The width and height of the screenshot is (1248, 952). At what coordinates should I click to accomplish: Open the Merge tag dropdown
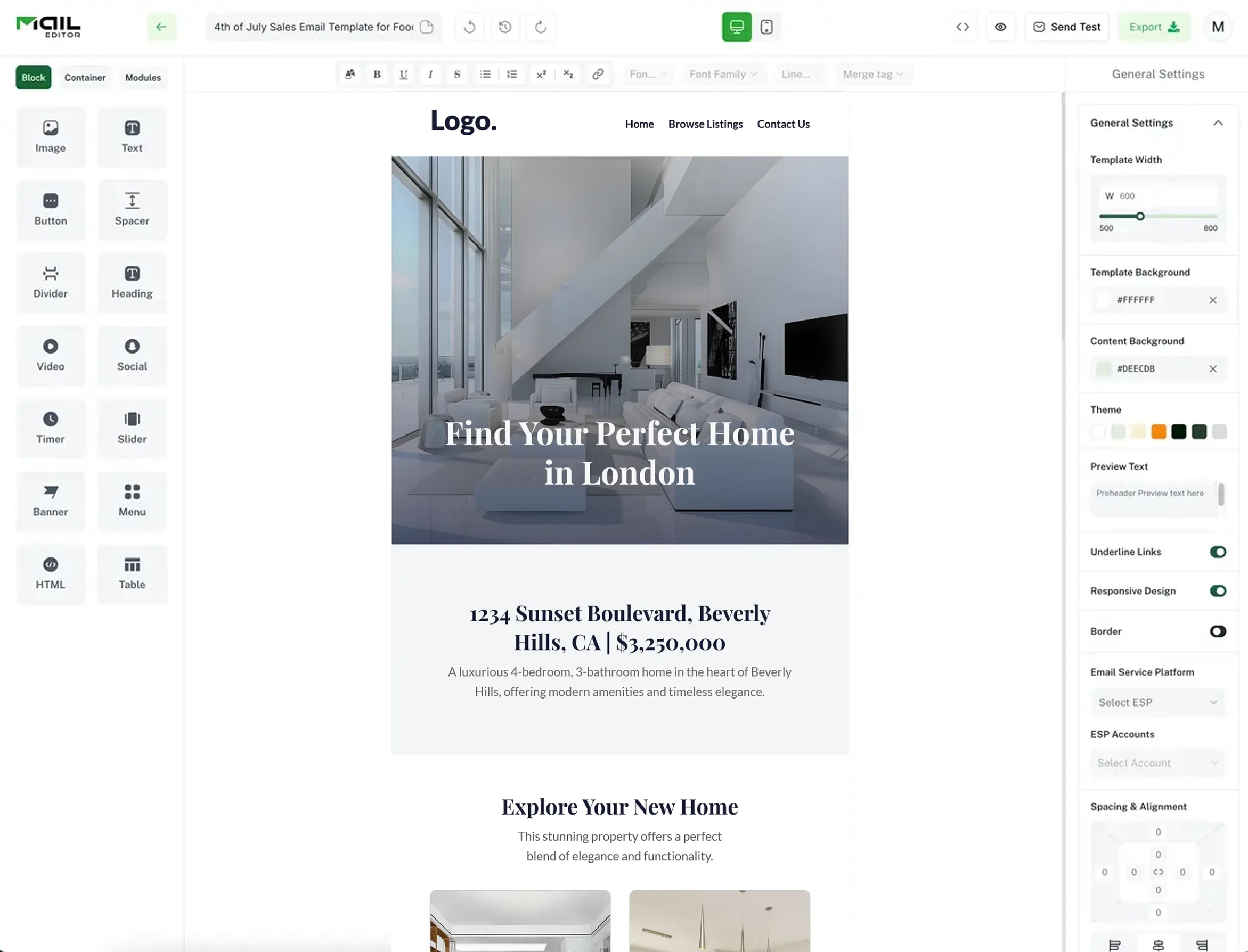click(873, 74)
